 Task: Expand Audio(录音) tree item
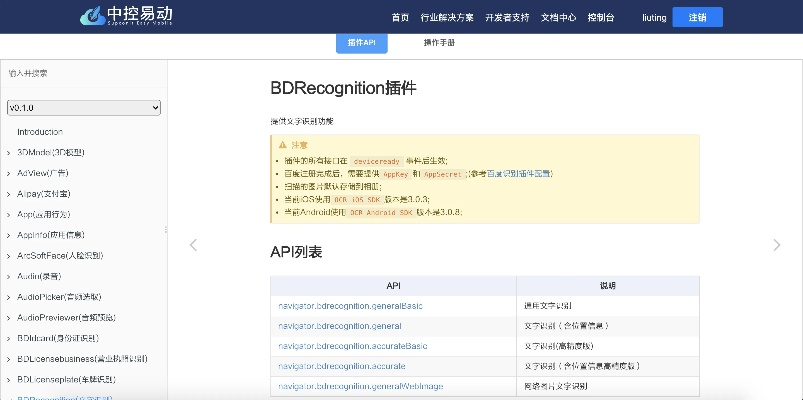(8, 277)
